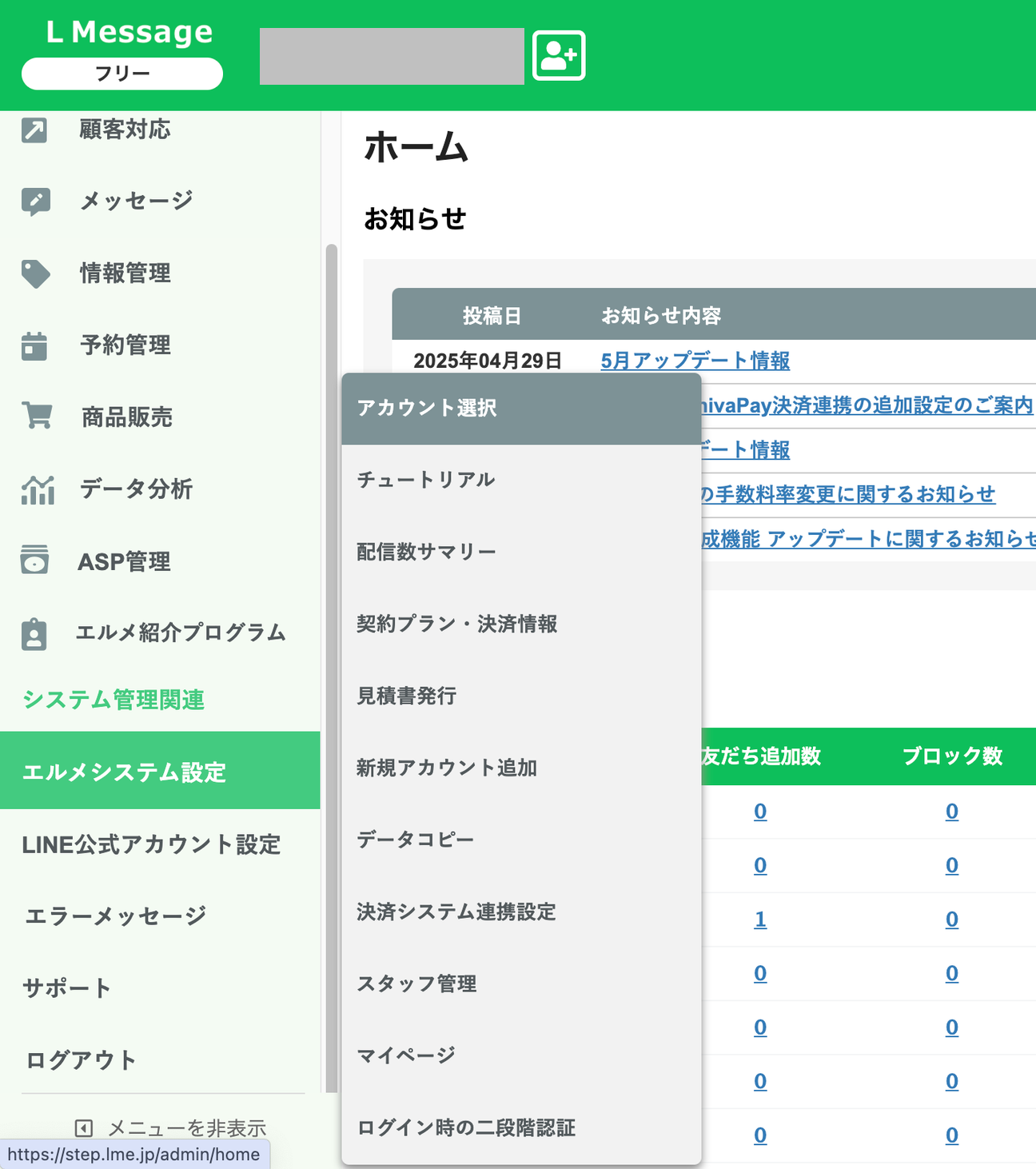The height and width of the screenshot is (1169, 1036).
Task: Click the 顧客対応 arrow icon
Action: (34, 130)
